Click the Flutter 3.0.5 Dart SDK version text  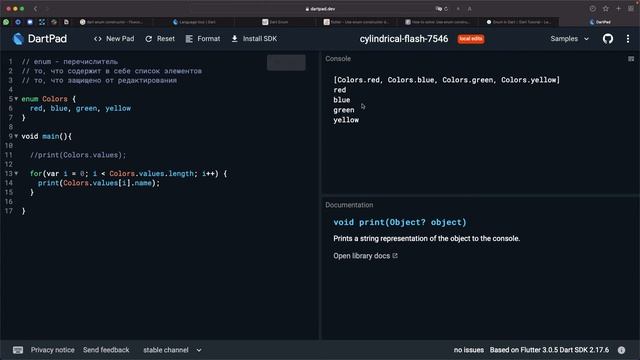tap(549, 350)
